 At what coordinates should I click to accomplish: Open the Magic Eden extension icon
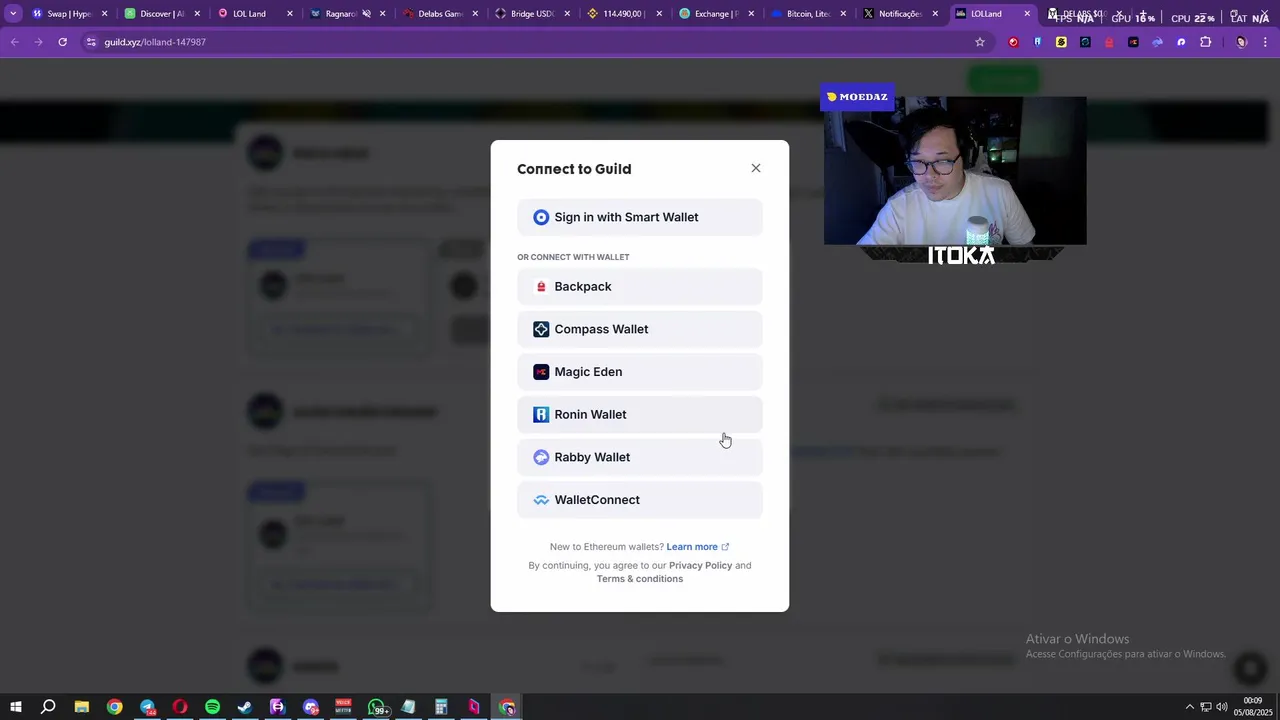coord(1133,42)
